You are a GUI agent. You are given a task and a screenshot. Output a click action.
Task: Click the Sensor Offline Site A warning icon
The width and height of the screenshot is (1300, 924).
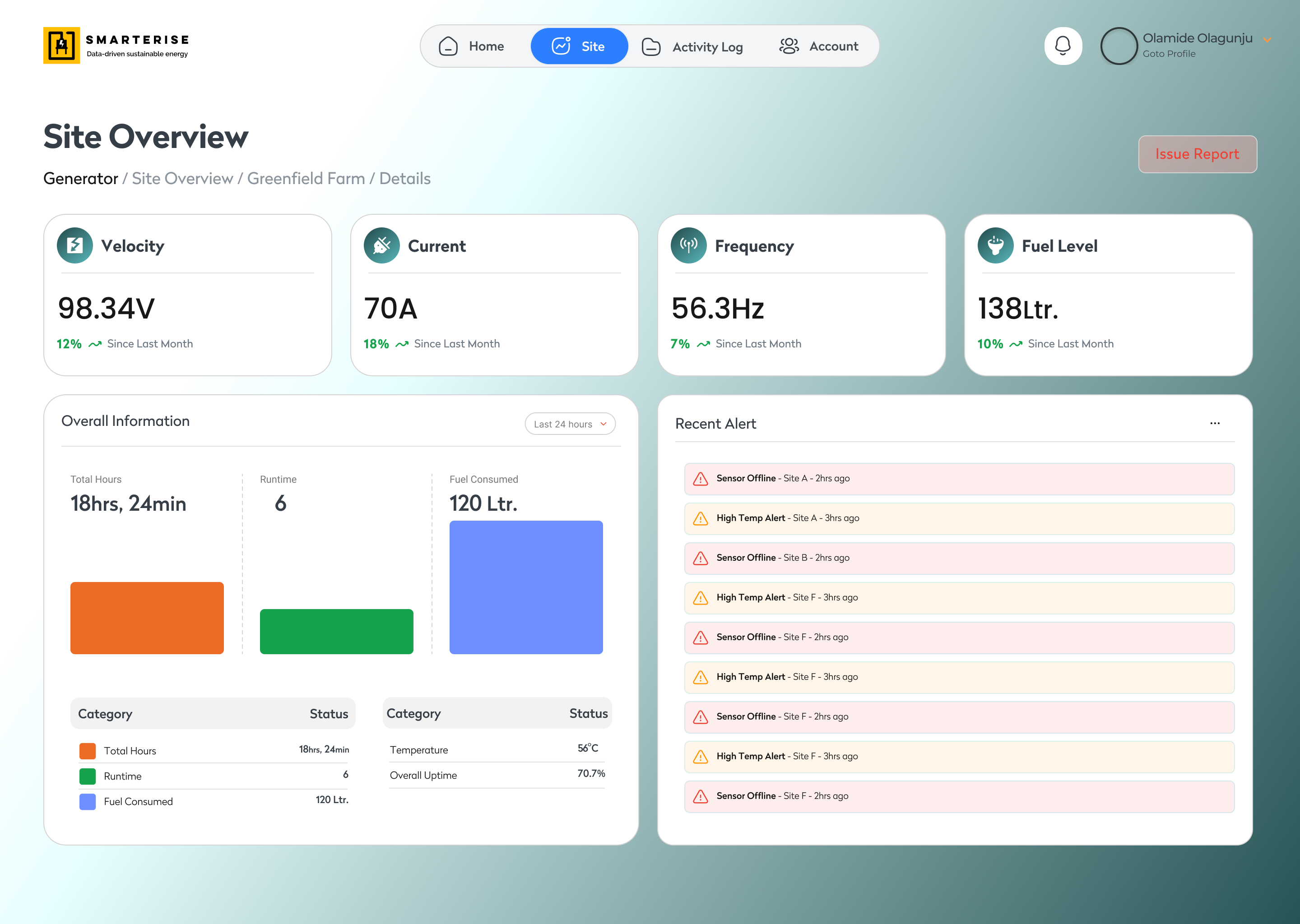pyautogui.click(x=700, y=479)
